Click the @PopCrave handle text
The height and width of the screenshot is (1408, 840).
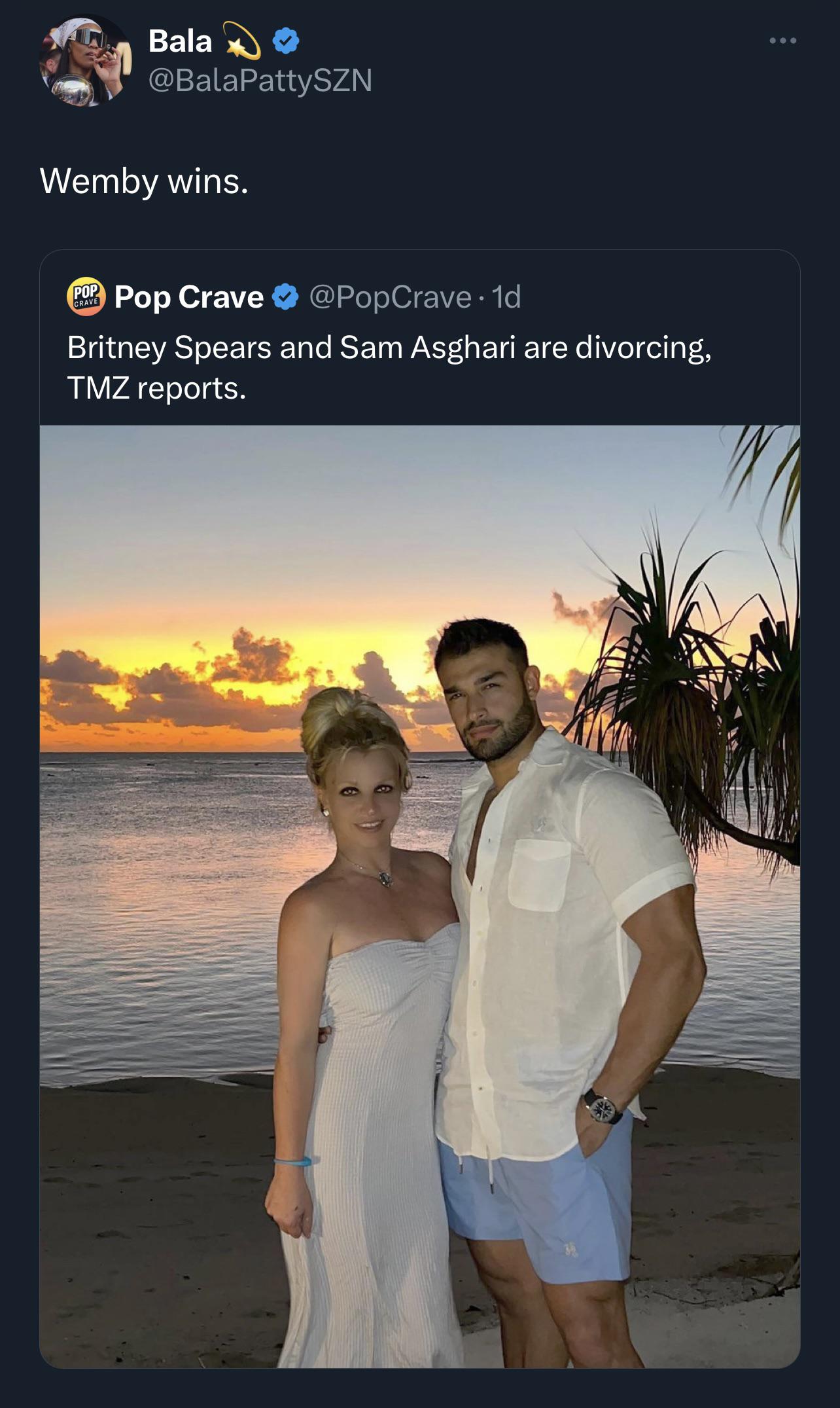pyautogui.click(x=389, y=297)
